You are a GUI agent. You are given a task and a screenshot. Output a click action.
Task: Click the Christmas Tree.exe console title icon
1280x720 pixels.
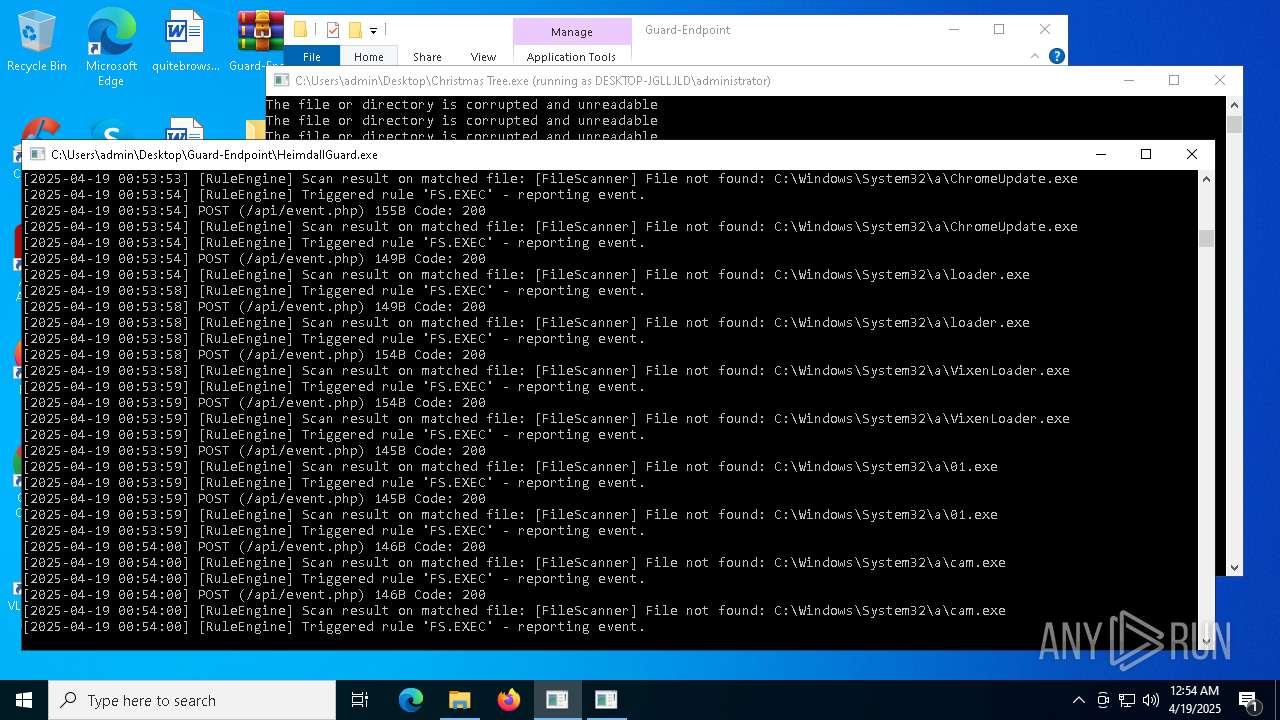point(282,81)
